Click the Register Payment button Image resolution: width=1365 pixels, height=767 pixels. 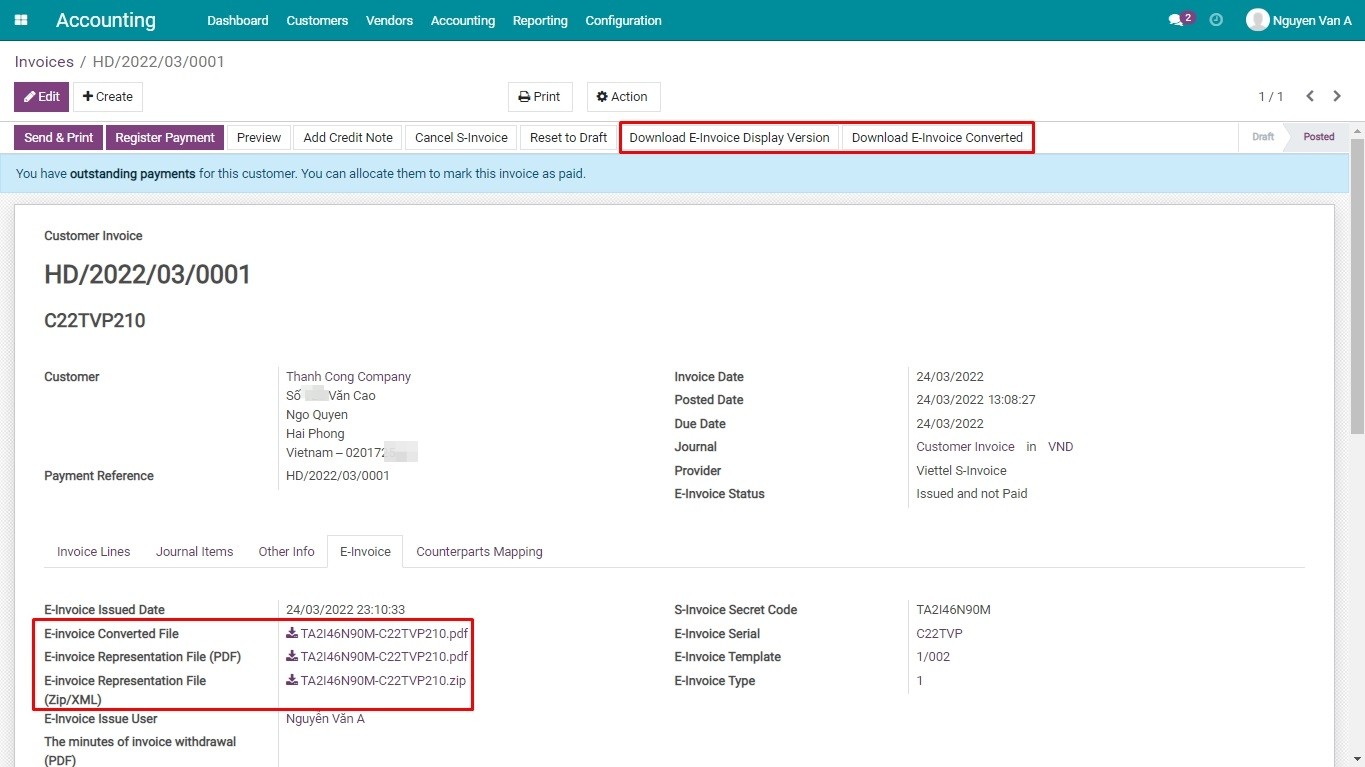tap(164, 137)
